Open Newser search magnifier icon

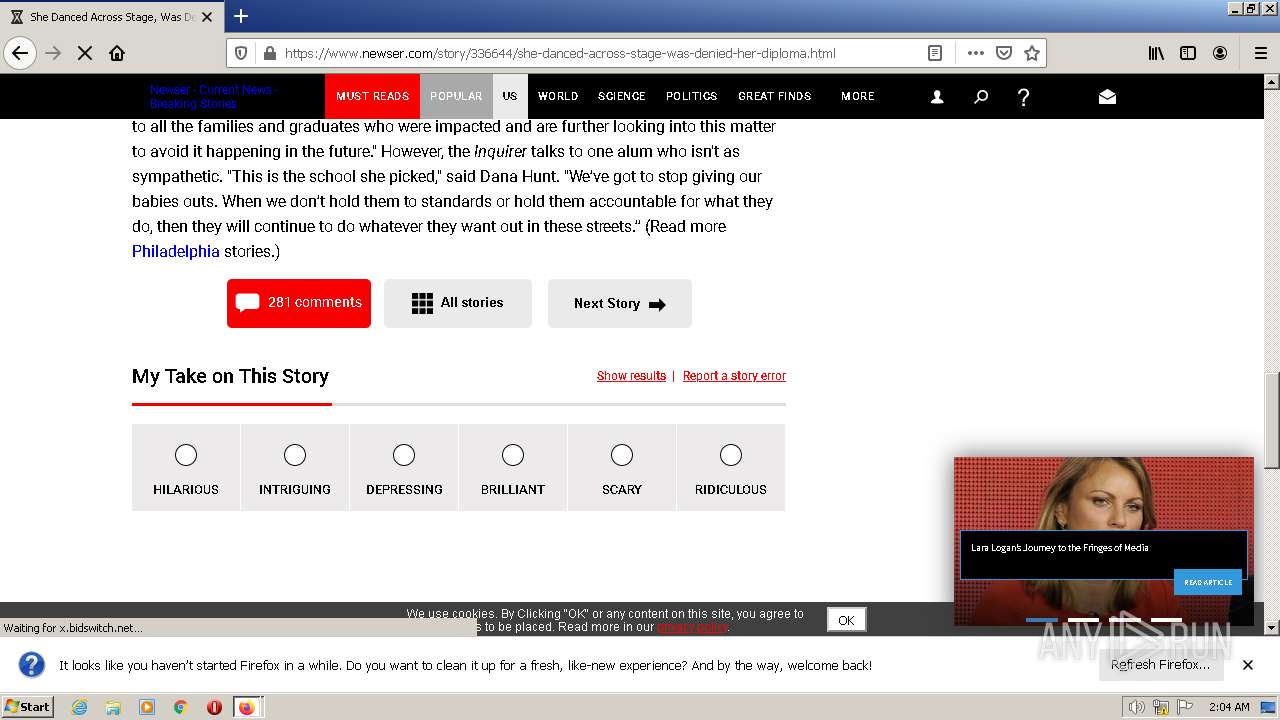pyautogui.click(x=981, y=97)
